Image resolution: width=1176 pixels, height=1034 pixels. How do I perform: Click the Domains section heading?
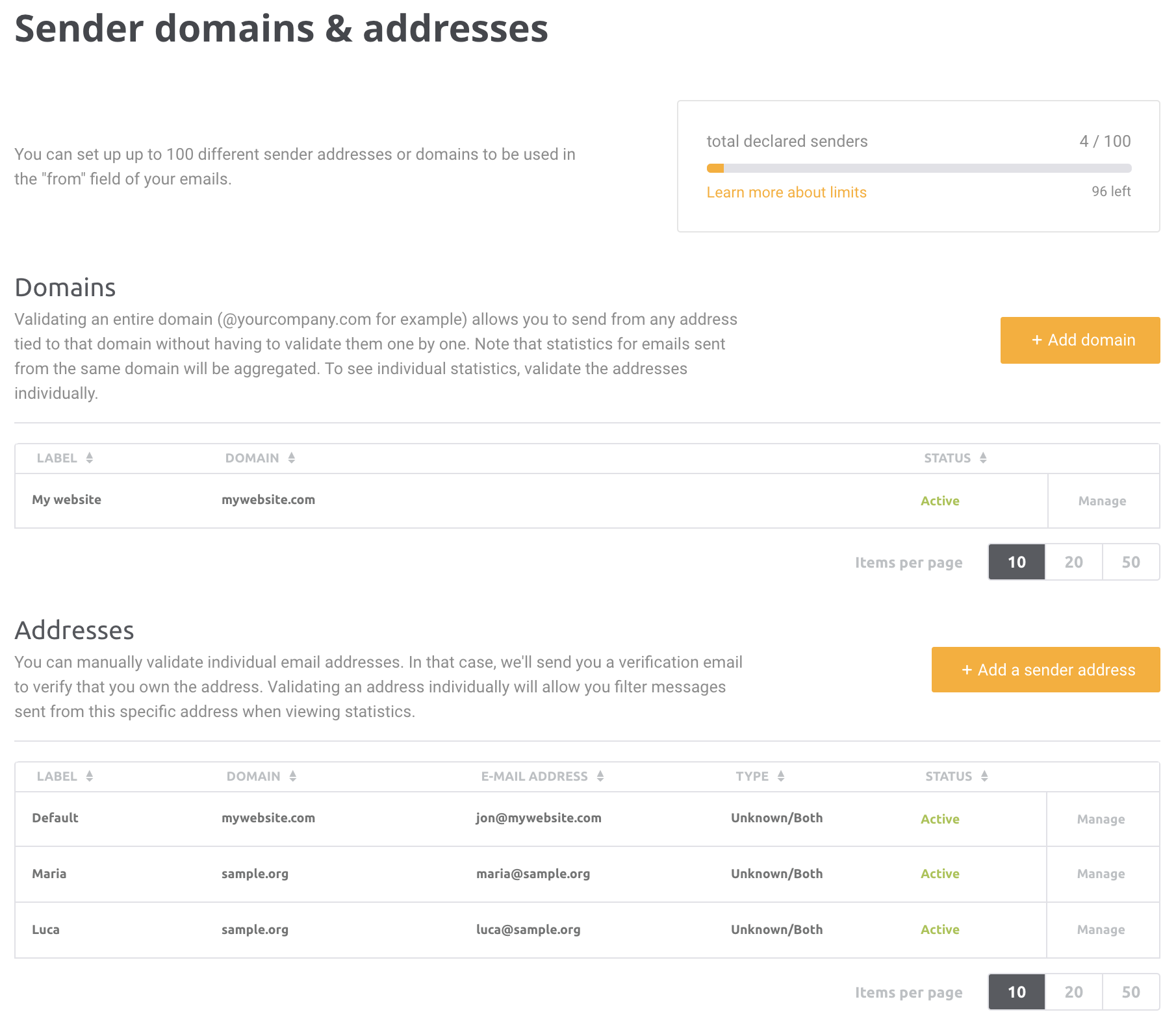click(65, 287)
